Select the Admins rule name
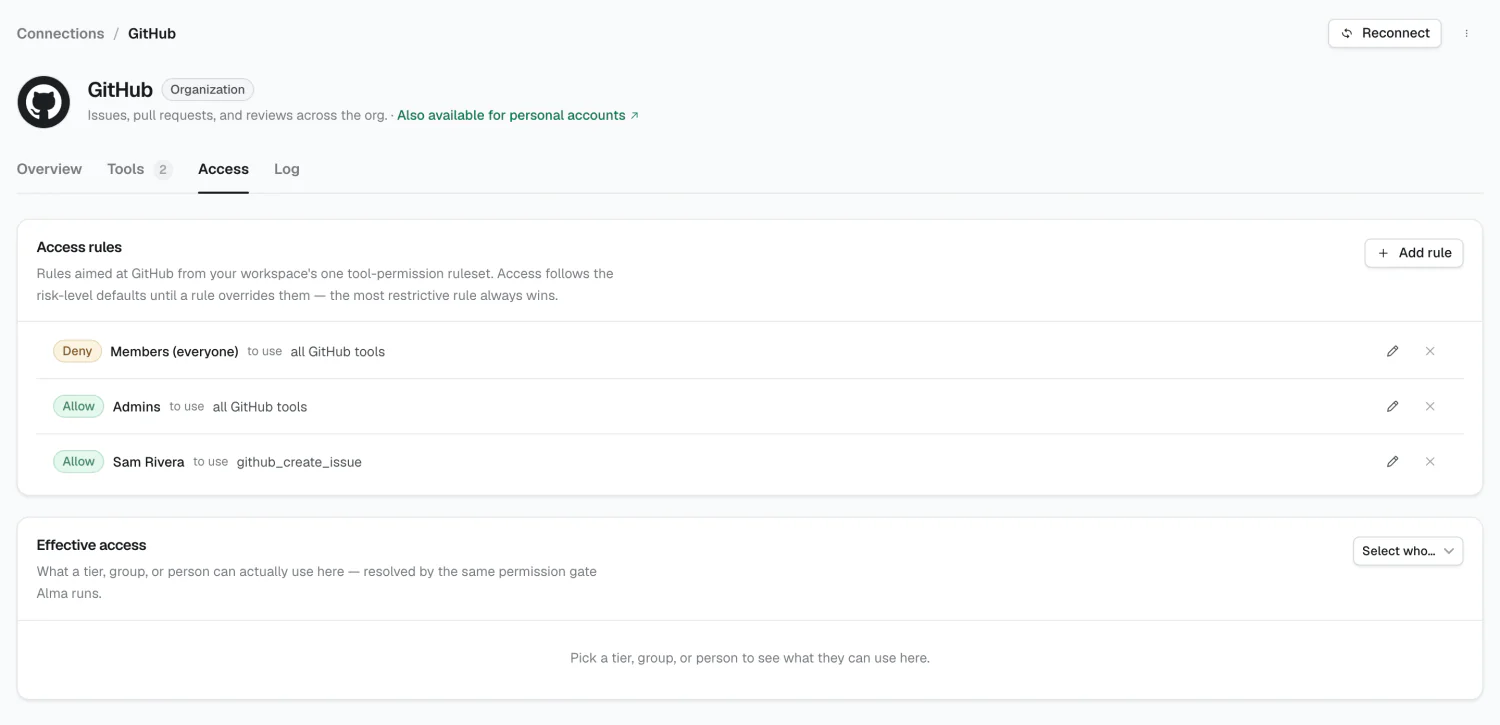 pyautogui.click(x=137, y=407)
